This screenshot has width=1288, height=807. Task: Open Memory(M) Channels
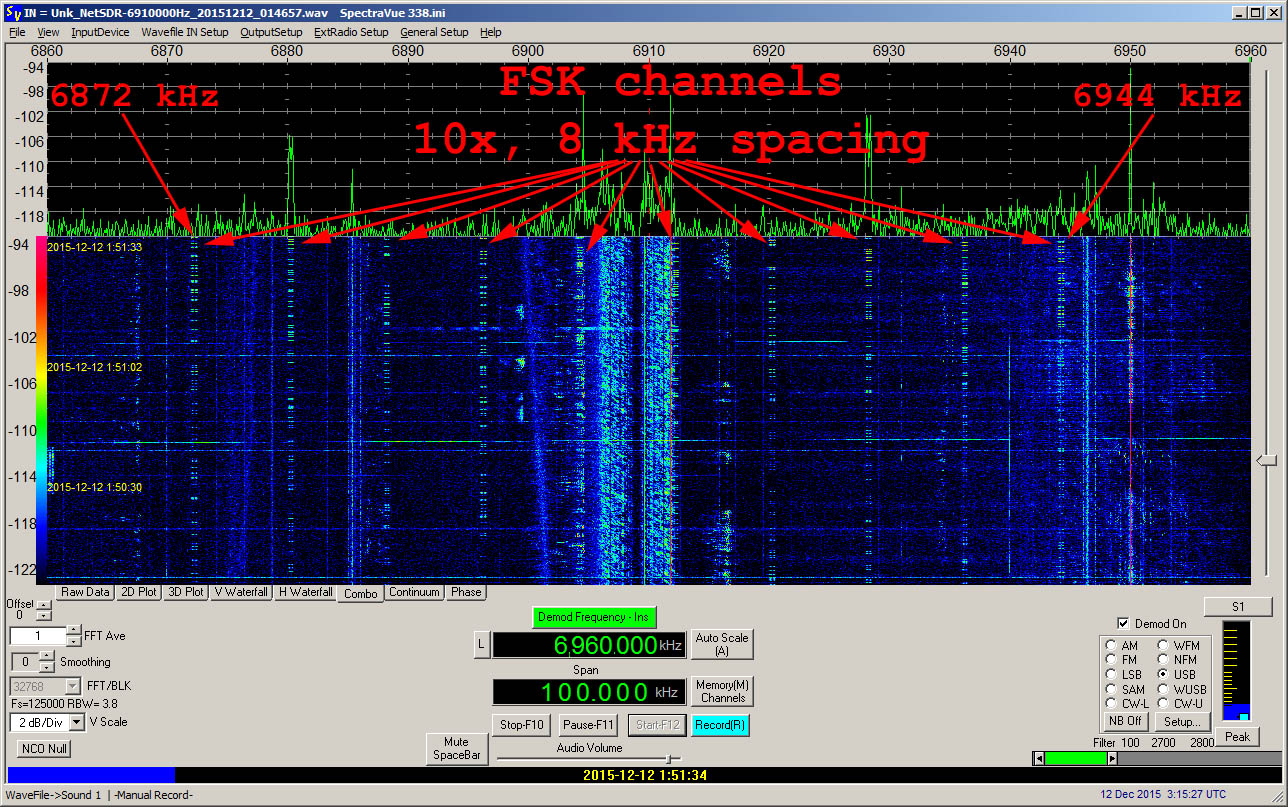pyautogui.click(x=721, y=692)
